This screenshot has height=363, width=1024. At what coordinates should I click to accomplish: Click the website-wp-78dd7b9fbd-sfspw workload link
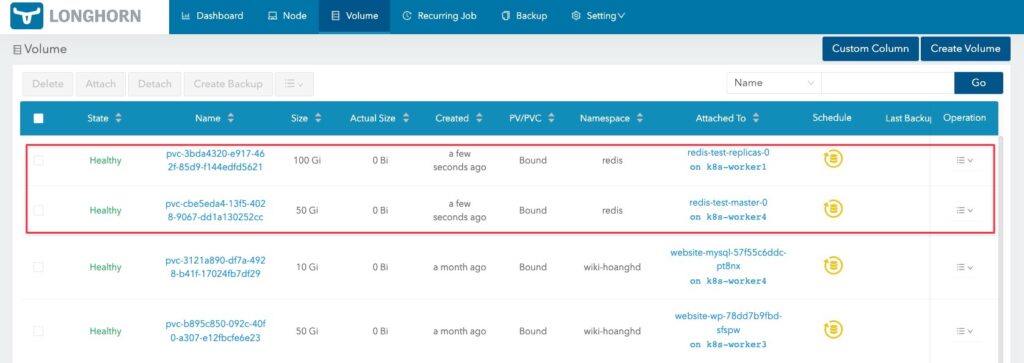728,323
